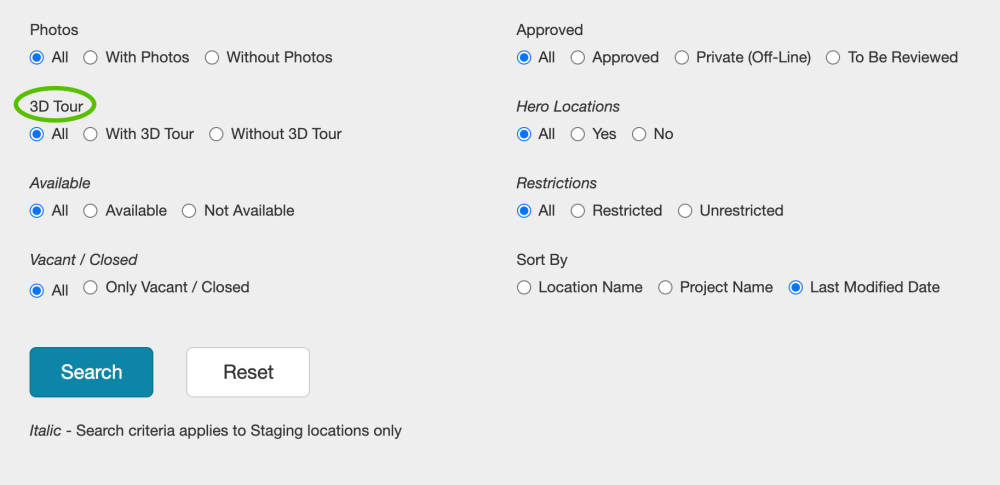Select the Unrestricted radio option
Viewport: 1000px width, 485px height.
pyautogui.click(x=685, y=211)
